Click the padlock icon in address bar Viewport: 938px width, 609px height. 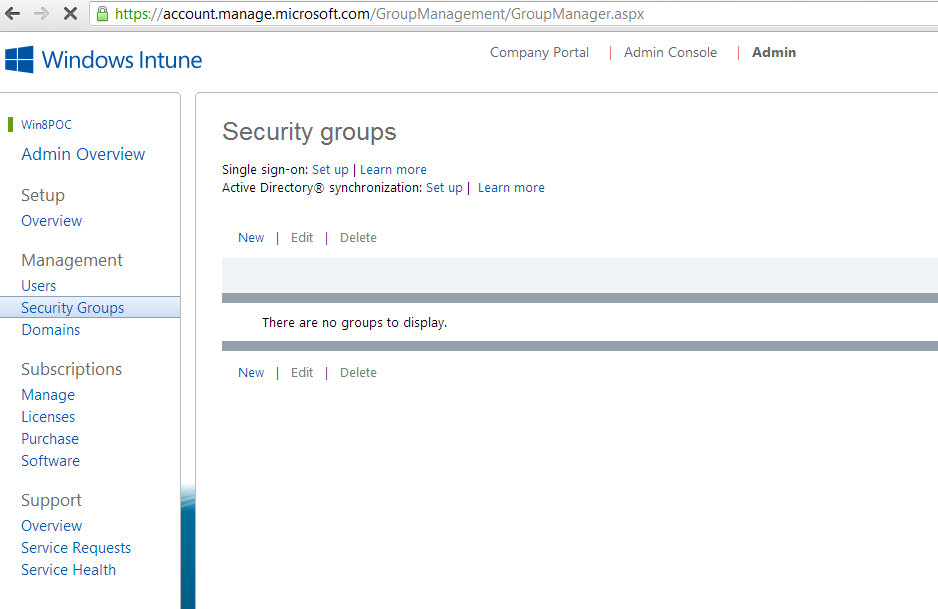tap(101, 15)
